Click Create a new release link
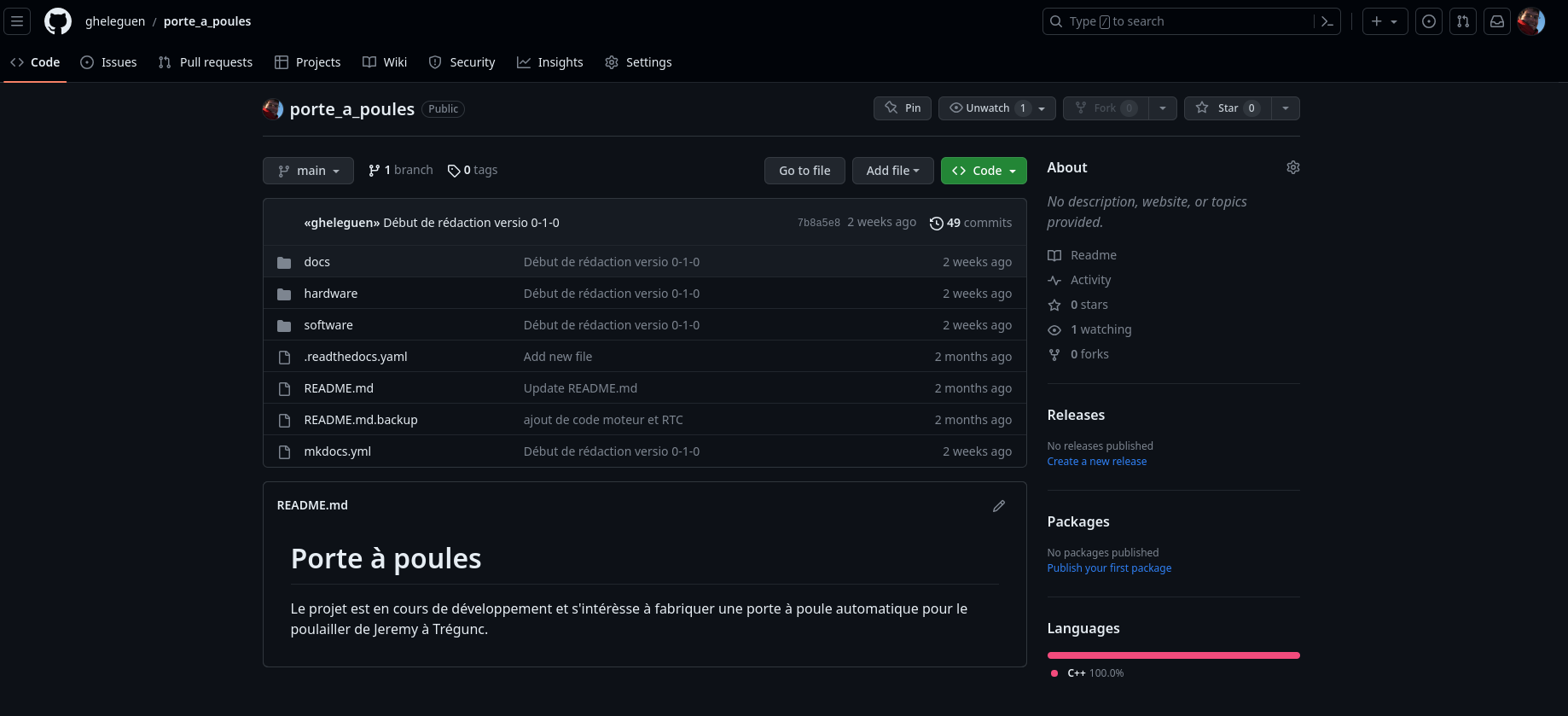1568x716 pixels. pos(1097,462)
